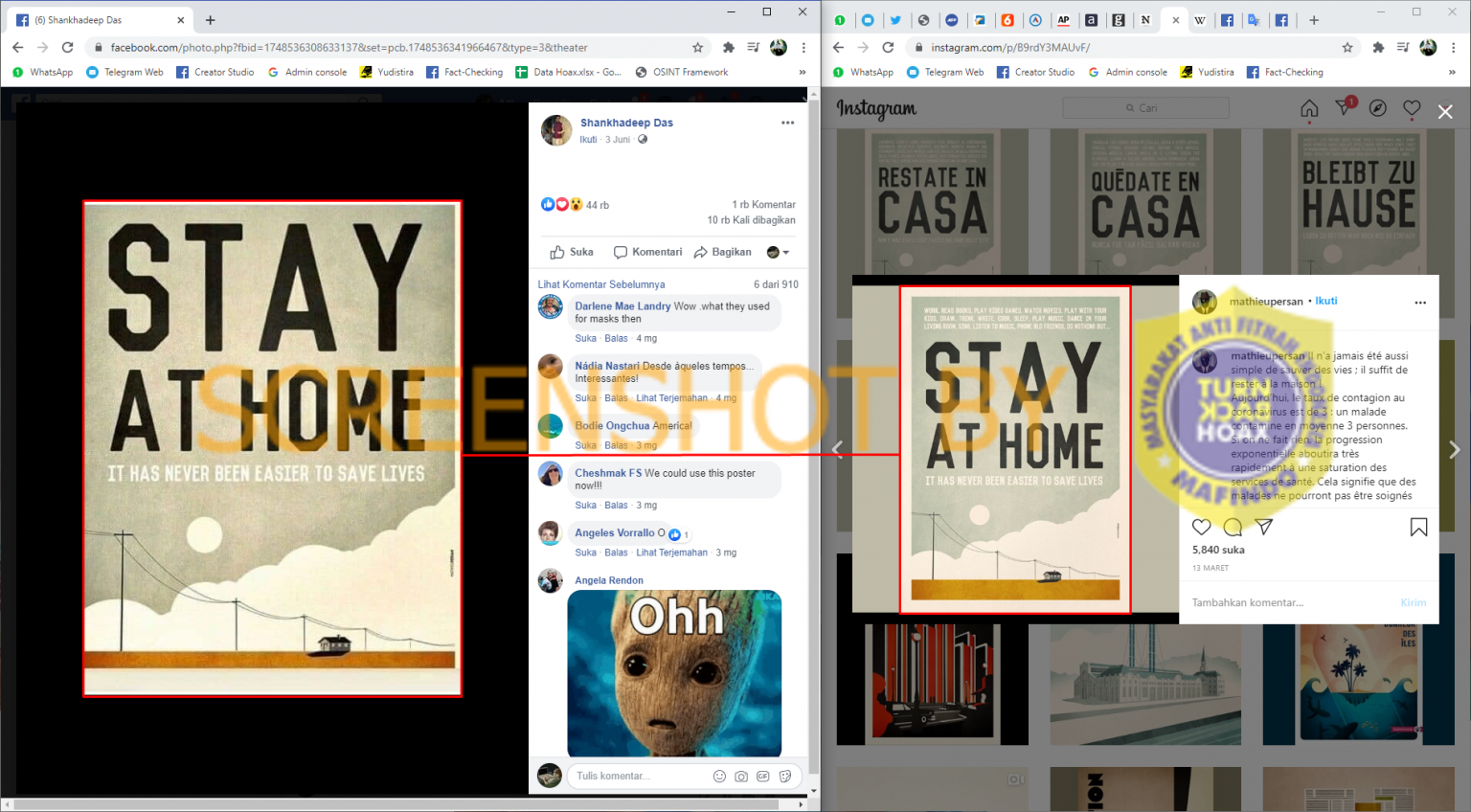Screen dimensions: 1471x812
Task: Open 1 rb Komentar count
Action: tap(764, 205)
